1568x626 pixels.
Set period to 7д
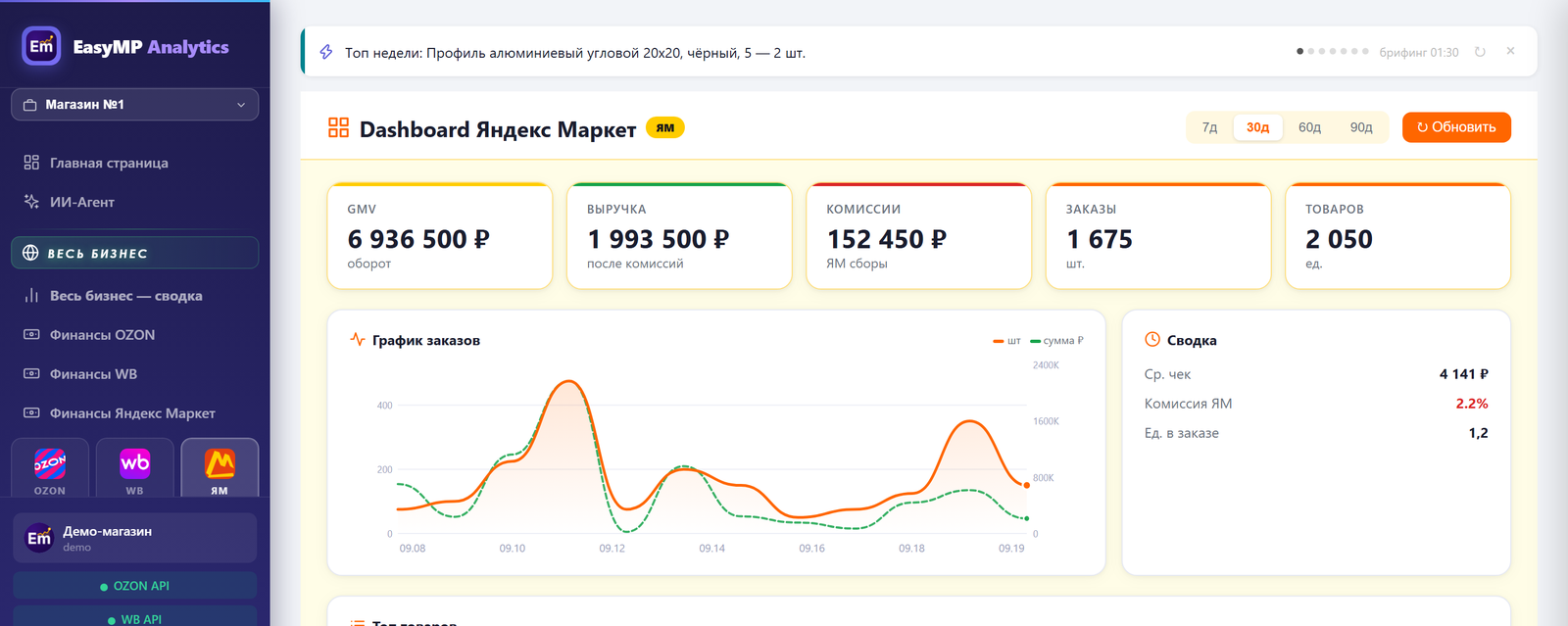pyautogui.click(x=1209, y=127)
